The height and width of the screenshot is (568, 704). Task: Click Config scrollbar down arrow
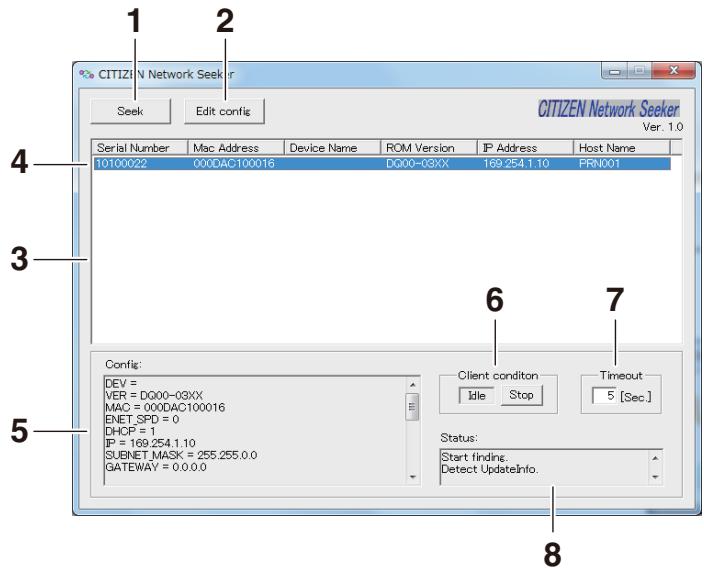pos(413,477)
